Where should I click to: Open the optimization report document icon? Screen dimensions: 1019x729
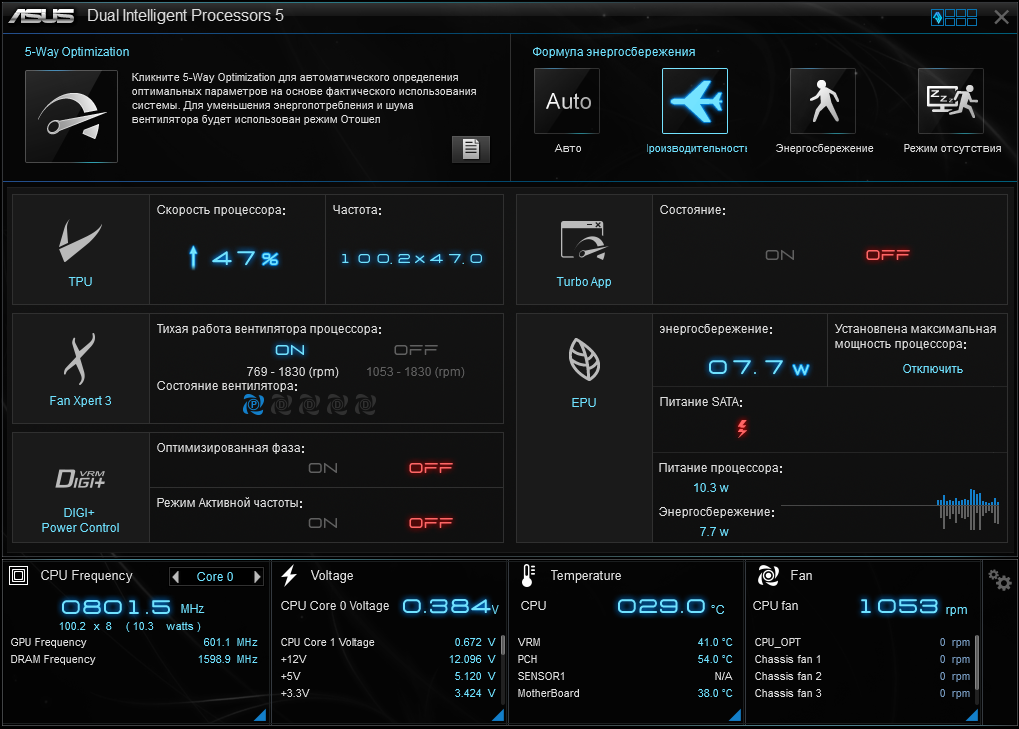[x=471, y=149]
